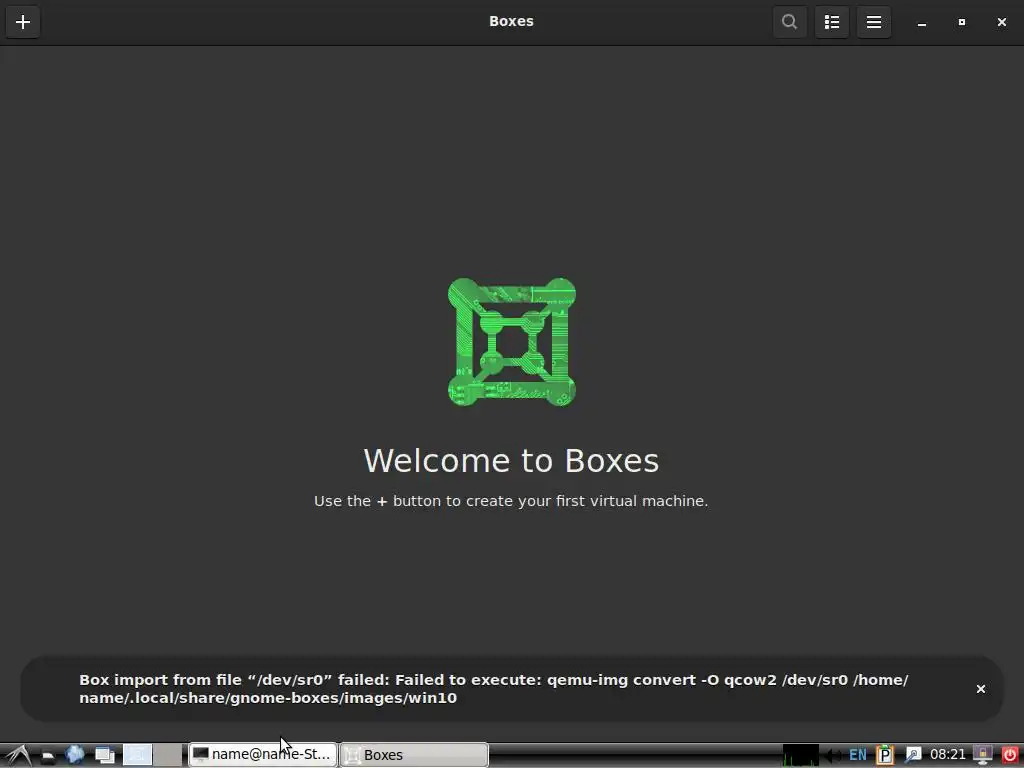The width and height of the screenshot is (1024, 768).
Task: Click the 'Use the + button' hint text
Action: click(x=511, y=501)
